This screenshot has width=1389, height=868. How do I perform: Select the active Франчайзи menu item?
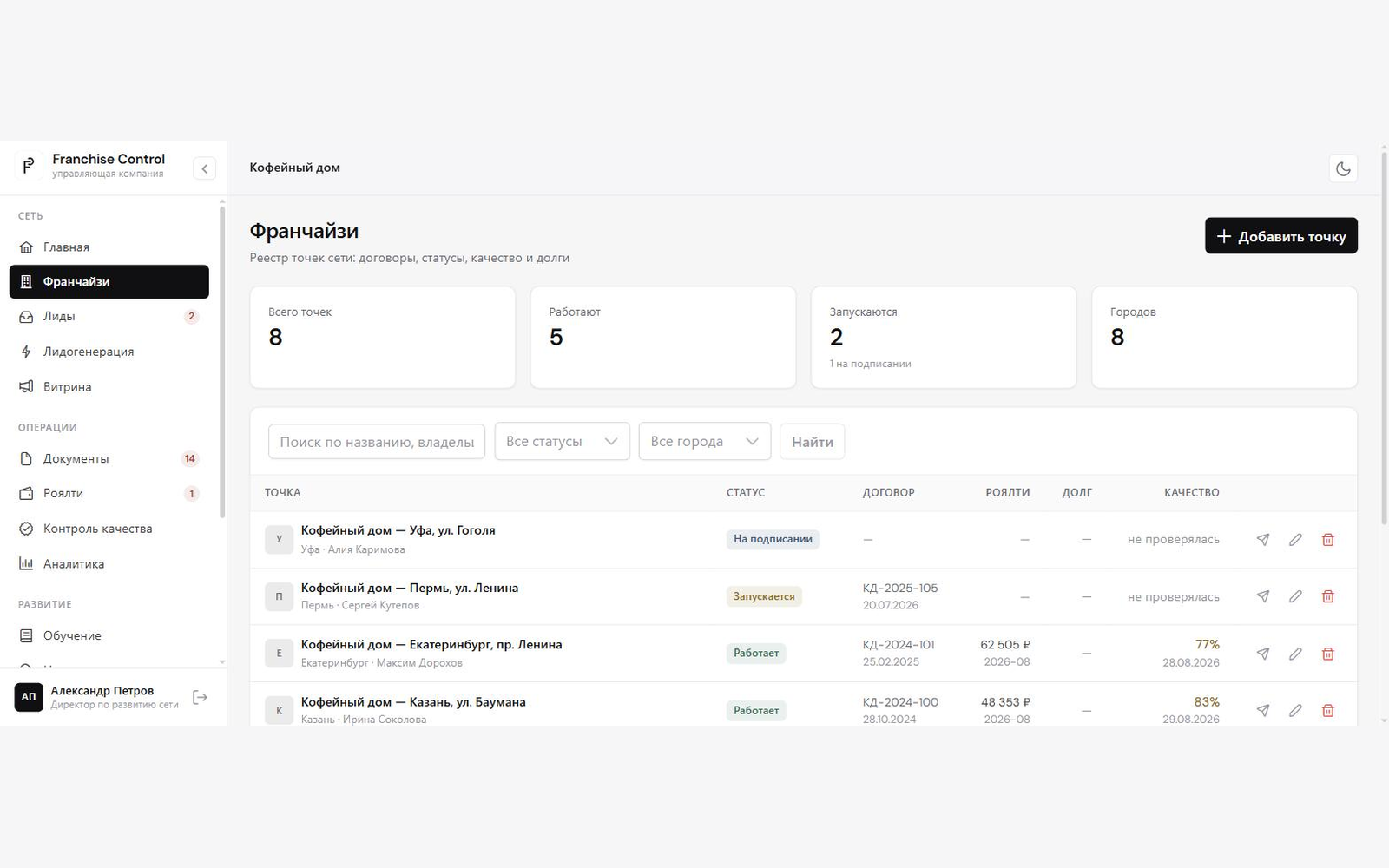click(x=109, y=282)
